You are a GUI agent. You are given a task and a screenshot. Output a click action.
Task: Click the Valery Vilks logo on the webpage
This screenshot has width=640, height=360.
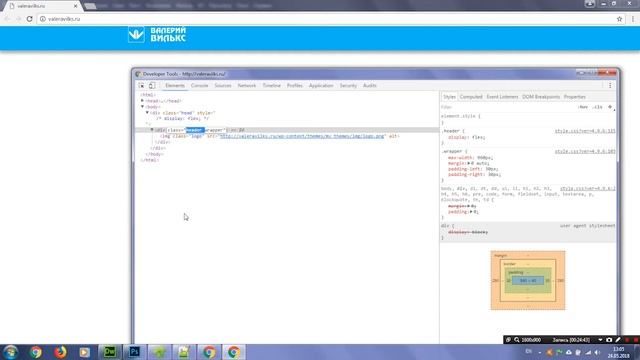pos(157,35)
